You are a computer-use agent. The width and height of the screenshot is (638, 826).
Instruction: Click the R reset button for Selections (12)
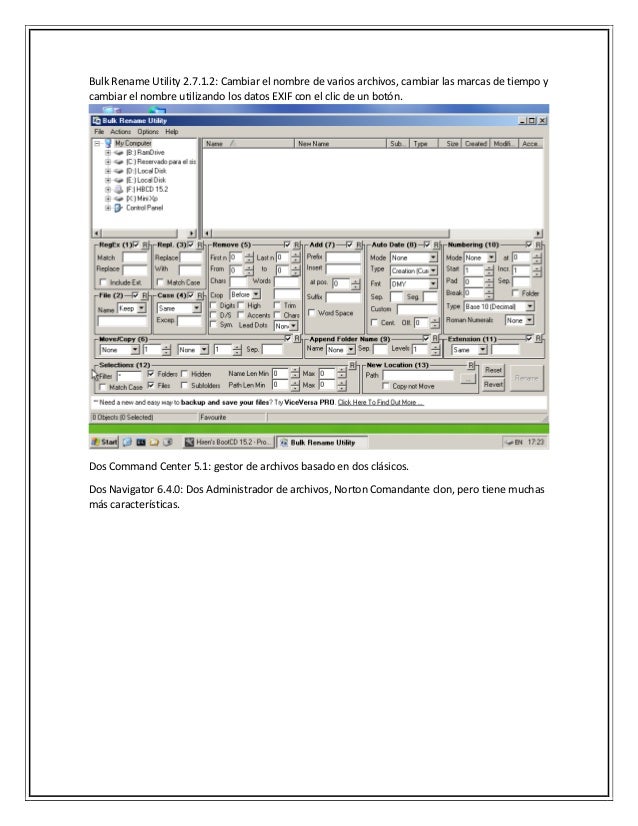click(353, 365)
